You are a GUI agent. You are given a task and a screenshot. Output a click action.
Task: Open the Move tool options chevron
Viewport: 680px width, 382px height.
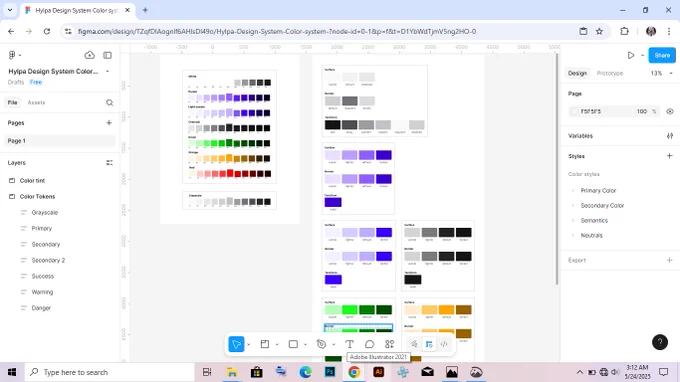pyautogui.click(x=248, y=344)
